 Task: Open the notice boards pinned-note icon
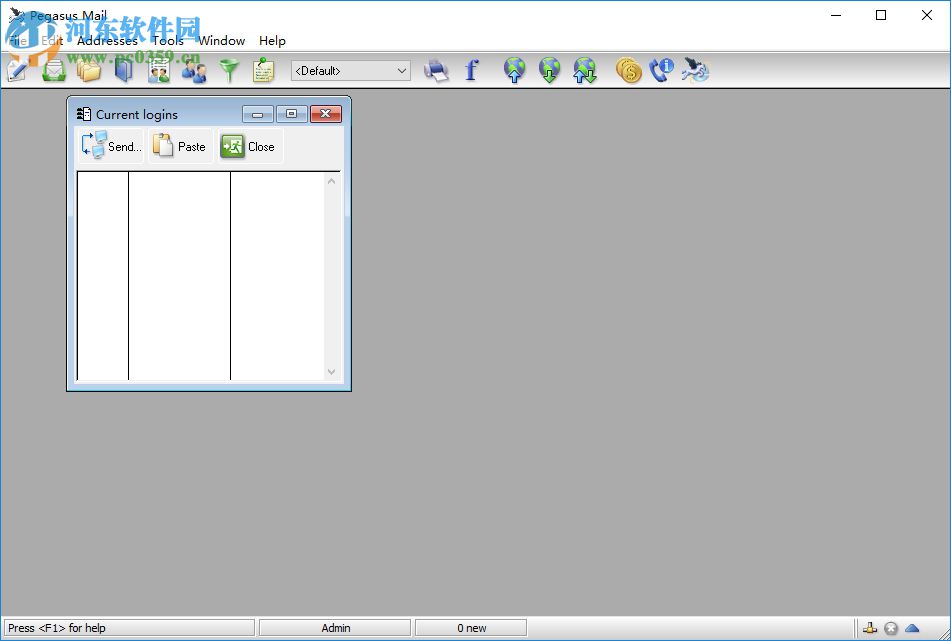(264, 70)
